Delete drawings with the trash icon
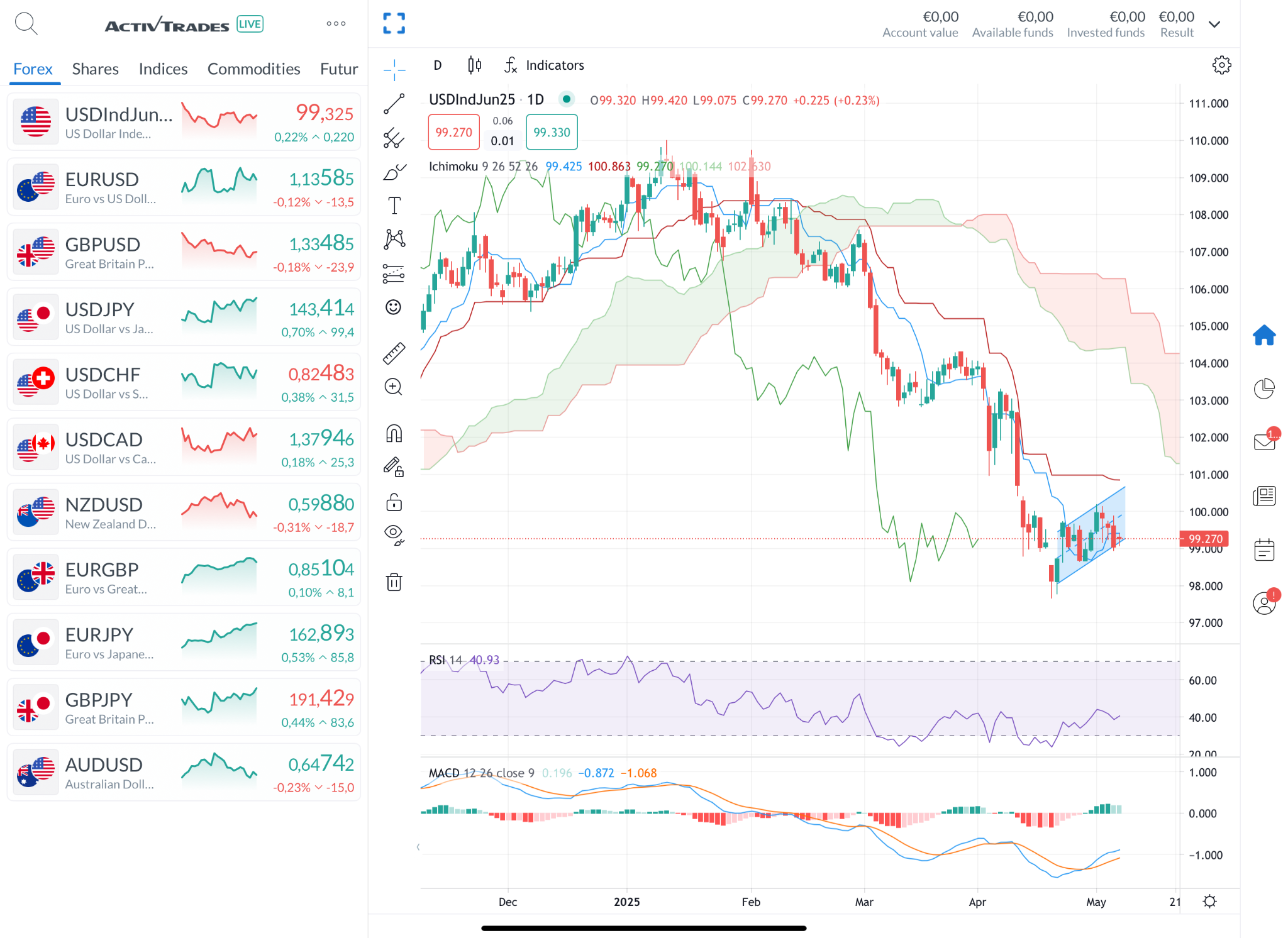 (394, 582)
